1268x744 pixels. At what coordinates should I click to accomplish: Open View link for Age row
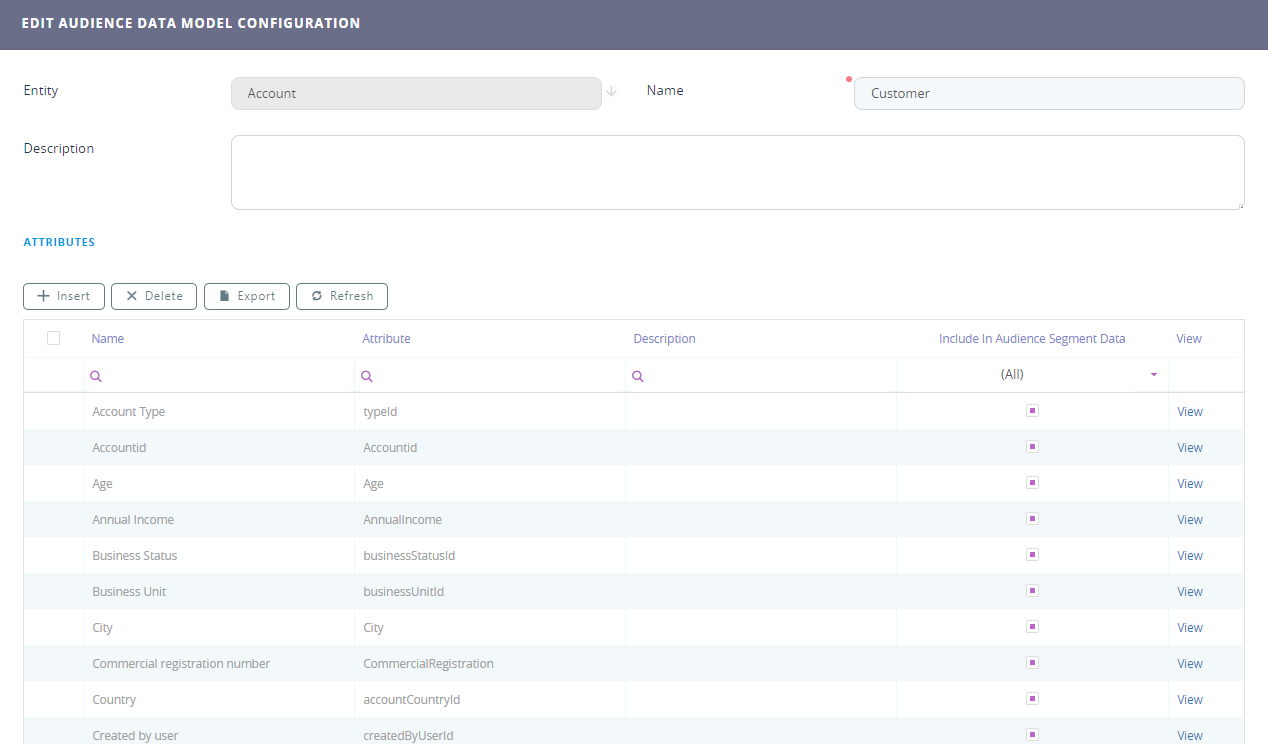click(x=1189, y=484)
